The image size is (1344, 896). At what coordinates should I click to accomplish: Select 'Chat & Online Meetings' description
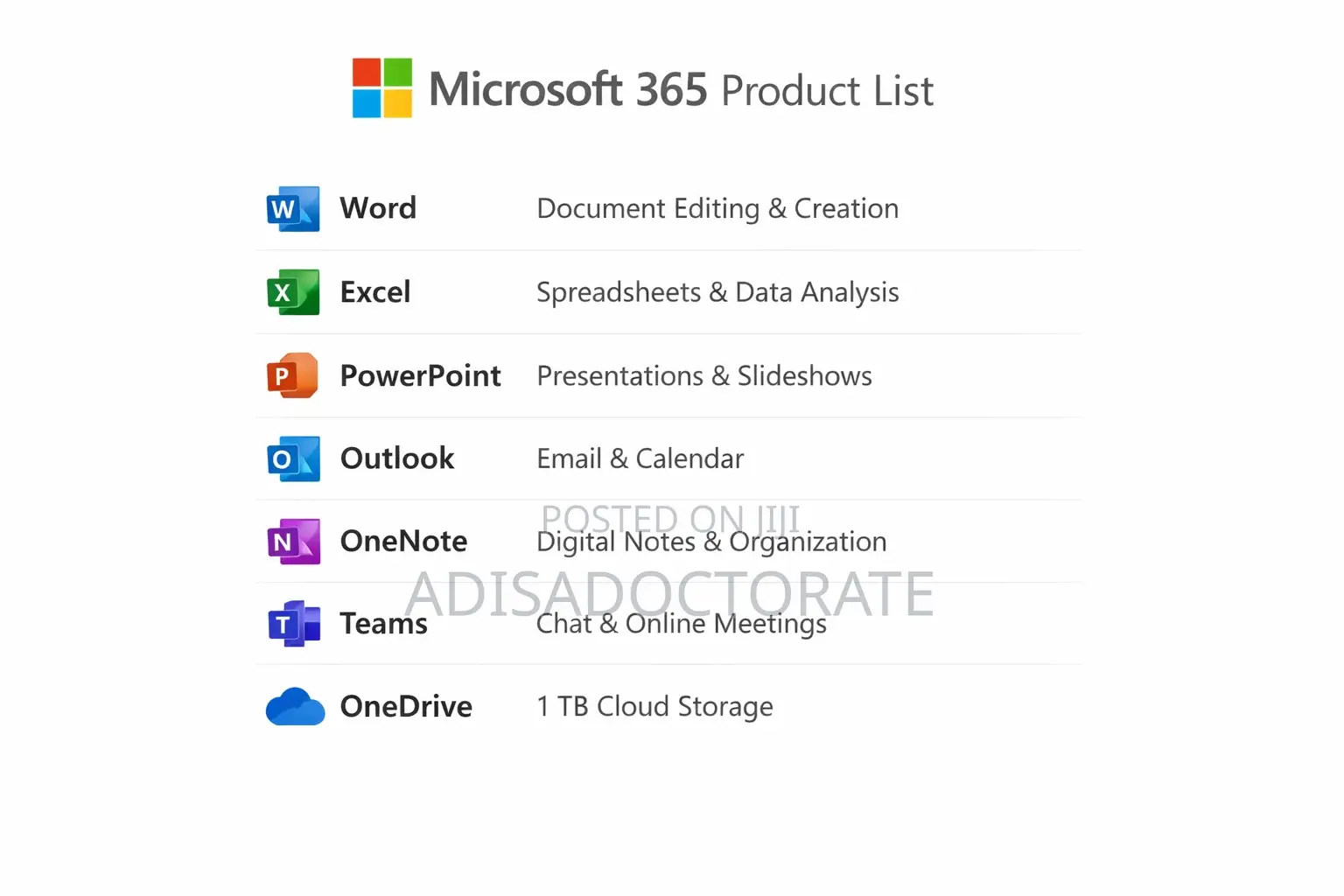[x=682, y=625]
